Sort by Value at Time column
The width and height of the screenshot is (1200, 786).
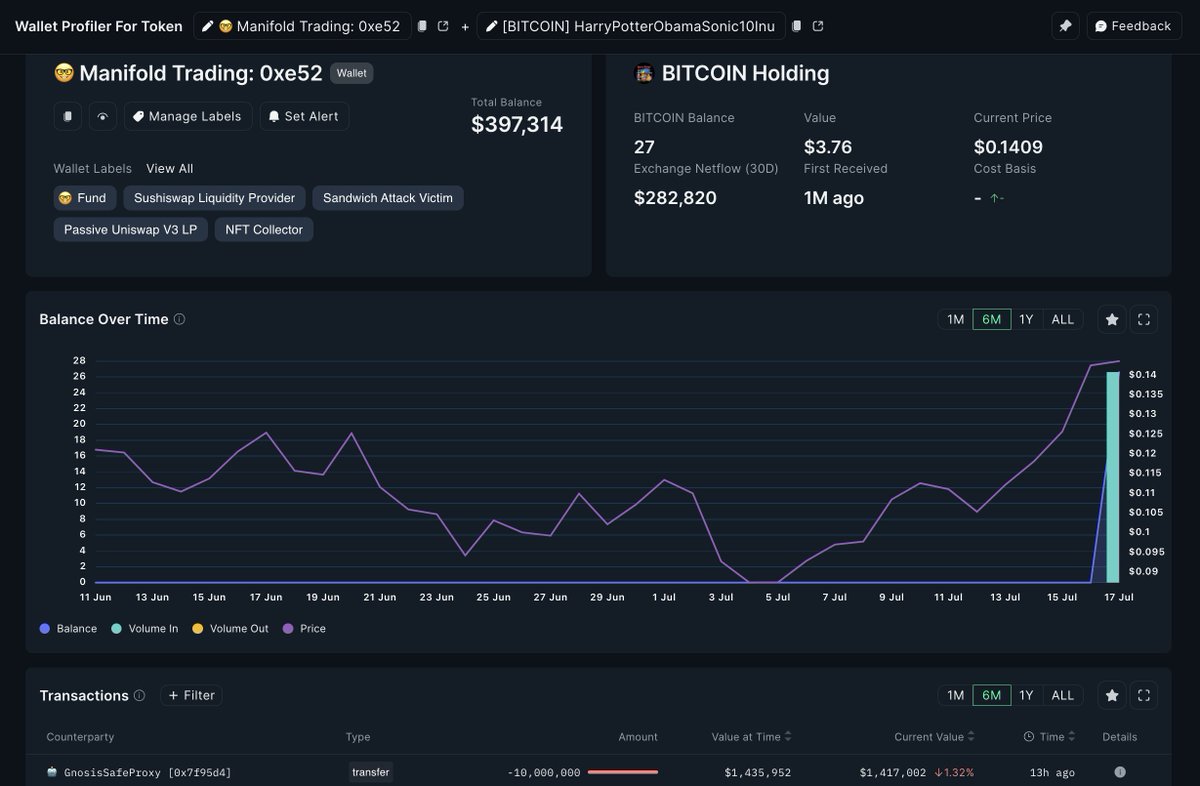[x=752, y=737]
